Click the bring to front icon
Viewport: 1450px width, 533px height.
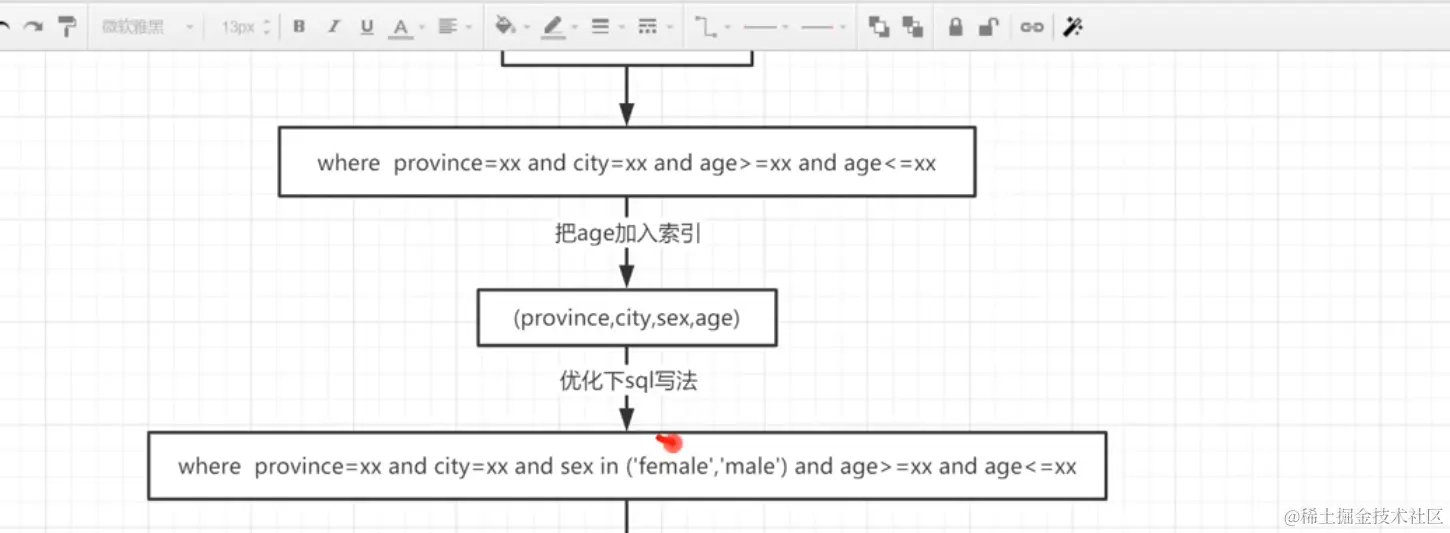pos(879,27)
